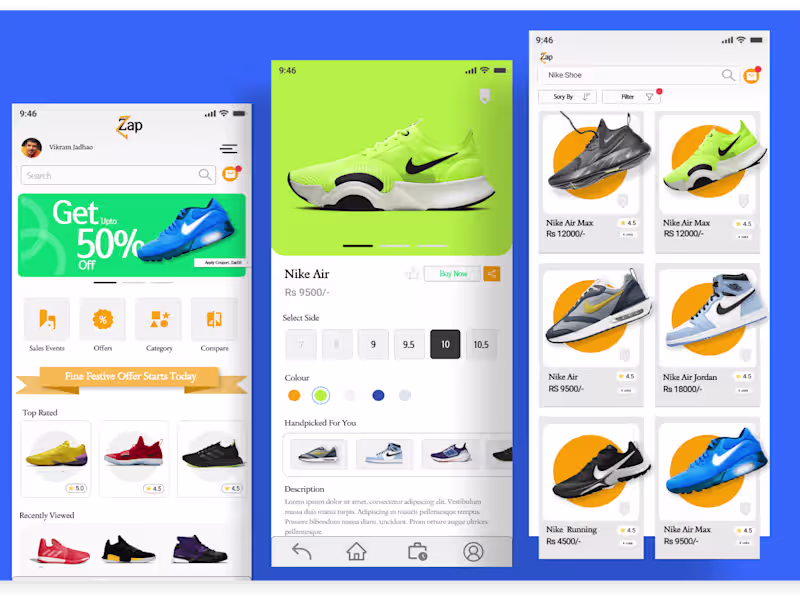Bookmark the green Nike Air Max card
Image resolution: width=800 pixels, height=600 pixels.
[x=743, y=201]
